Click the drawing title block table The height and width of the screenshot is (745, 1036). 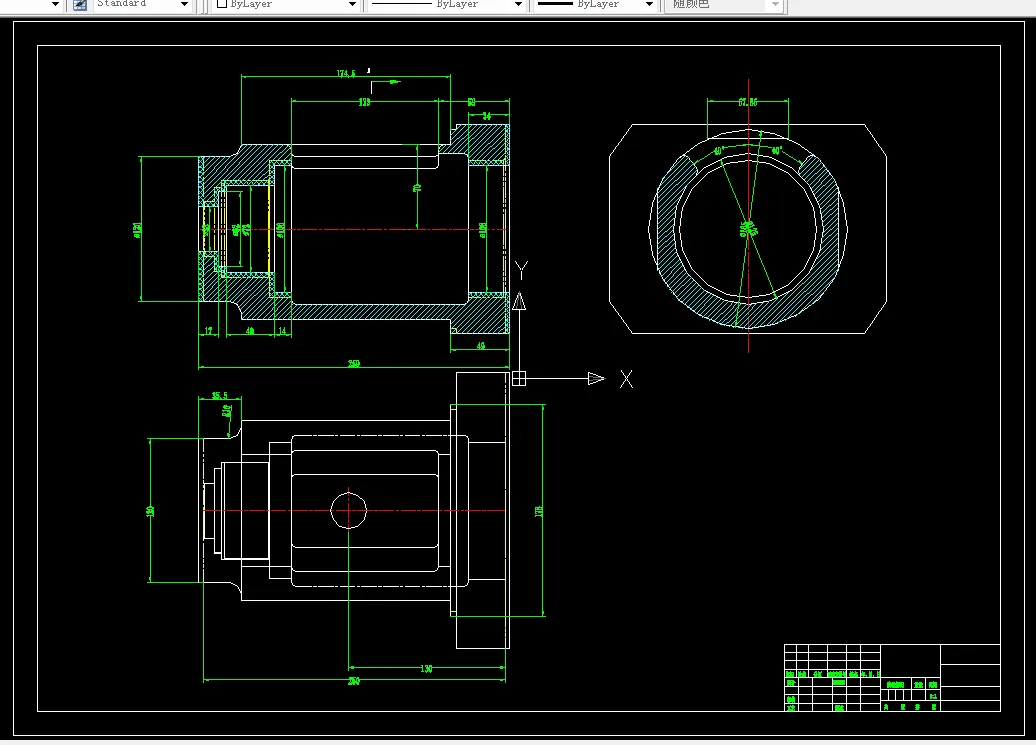pyautogui.click(x=892, y=678)
